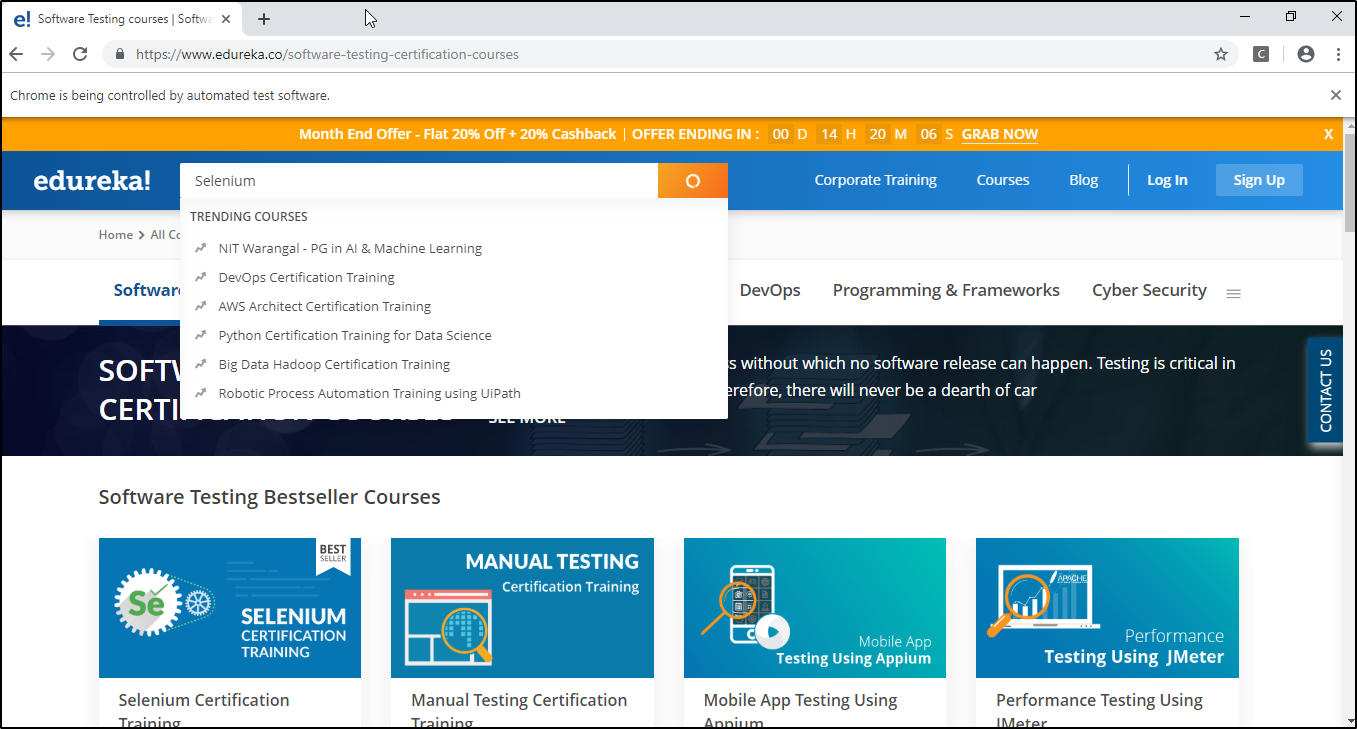Open a new tab with plus icon
The width and height of the screenshot is (1357, 729).
(x=264, y=19)
